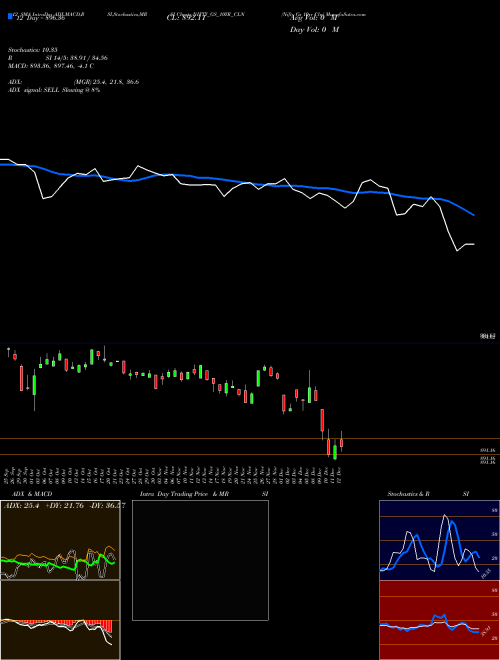Click the Avg Vol: 0 M label

click(314, 18)
